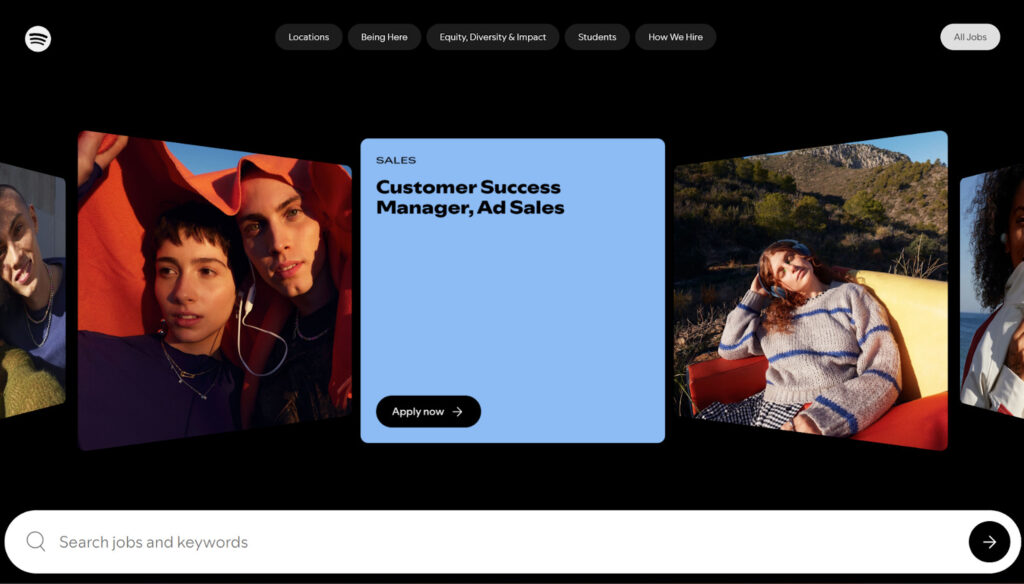This screenshot has height=584, width=1024.
Task: Select the photo of woman on yellow sofa
Action: tap(810, 291)
